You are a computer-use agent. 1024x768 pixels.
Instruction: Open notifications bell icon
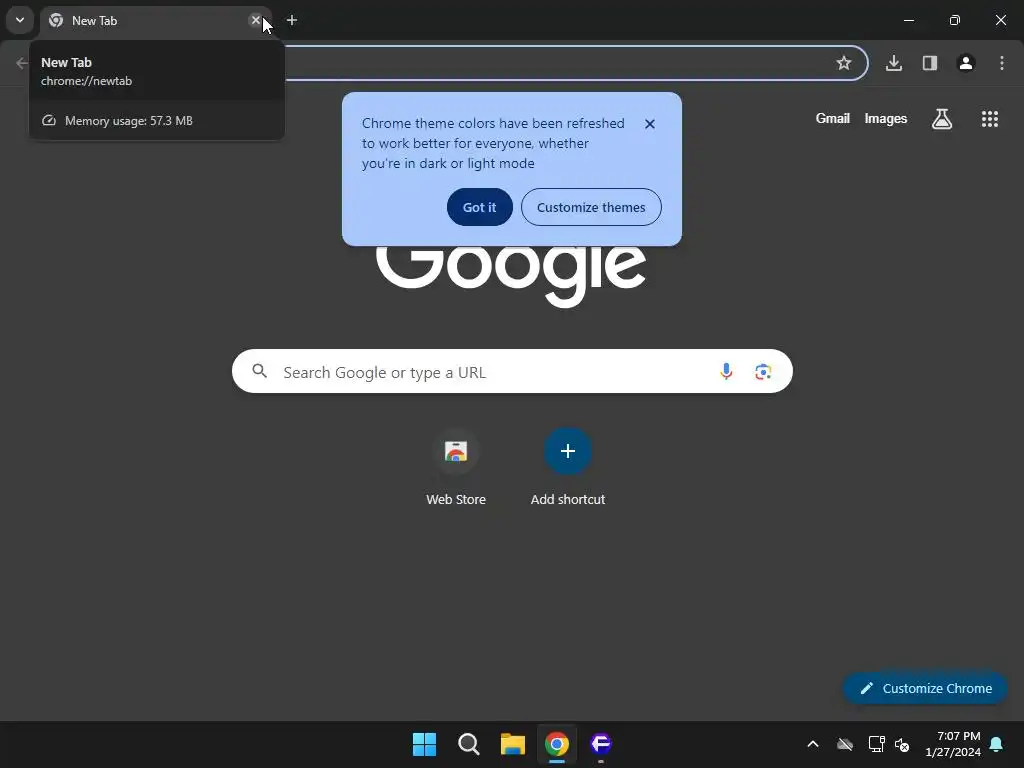pos(997,744)
